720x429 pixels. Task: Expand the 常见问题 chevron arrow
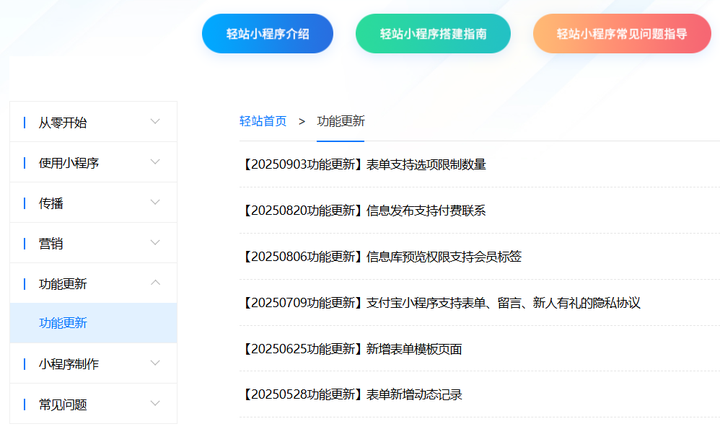click(155, 404)
